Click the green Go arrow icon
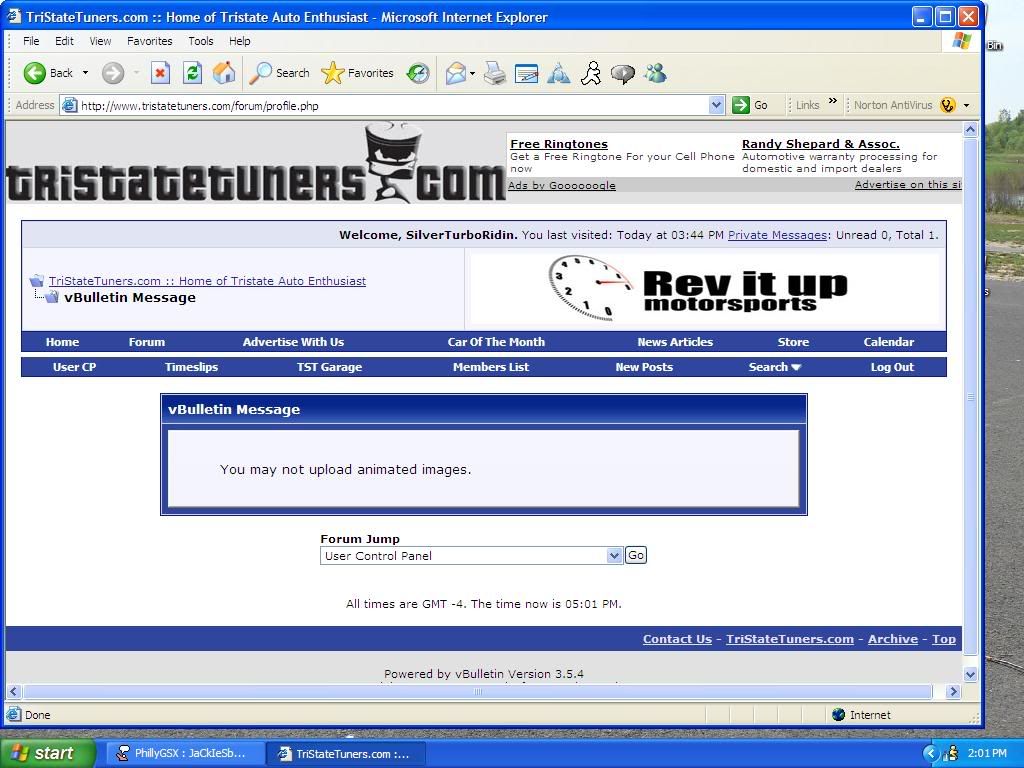Screen dimensions: 1024x768 pos(741,104)
